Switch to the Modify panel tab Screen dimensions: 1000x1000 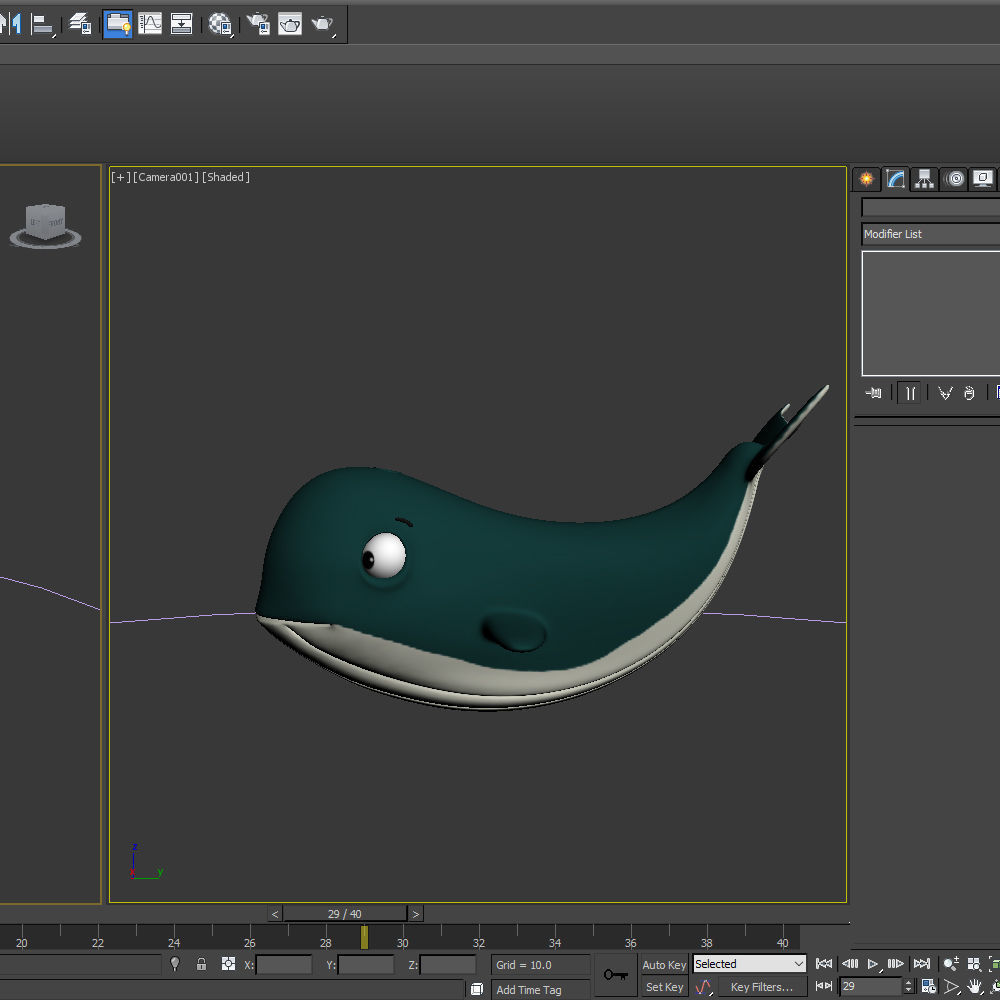pyautogui.click(x=895, y=179)
